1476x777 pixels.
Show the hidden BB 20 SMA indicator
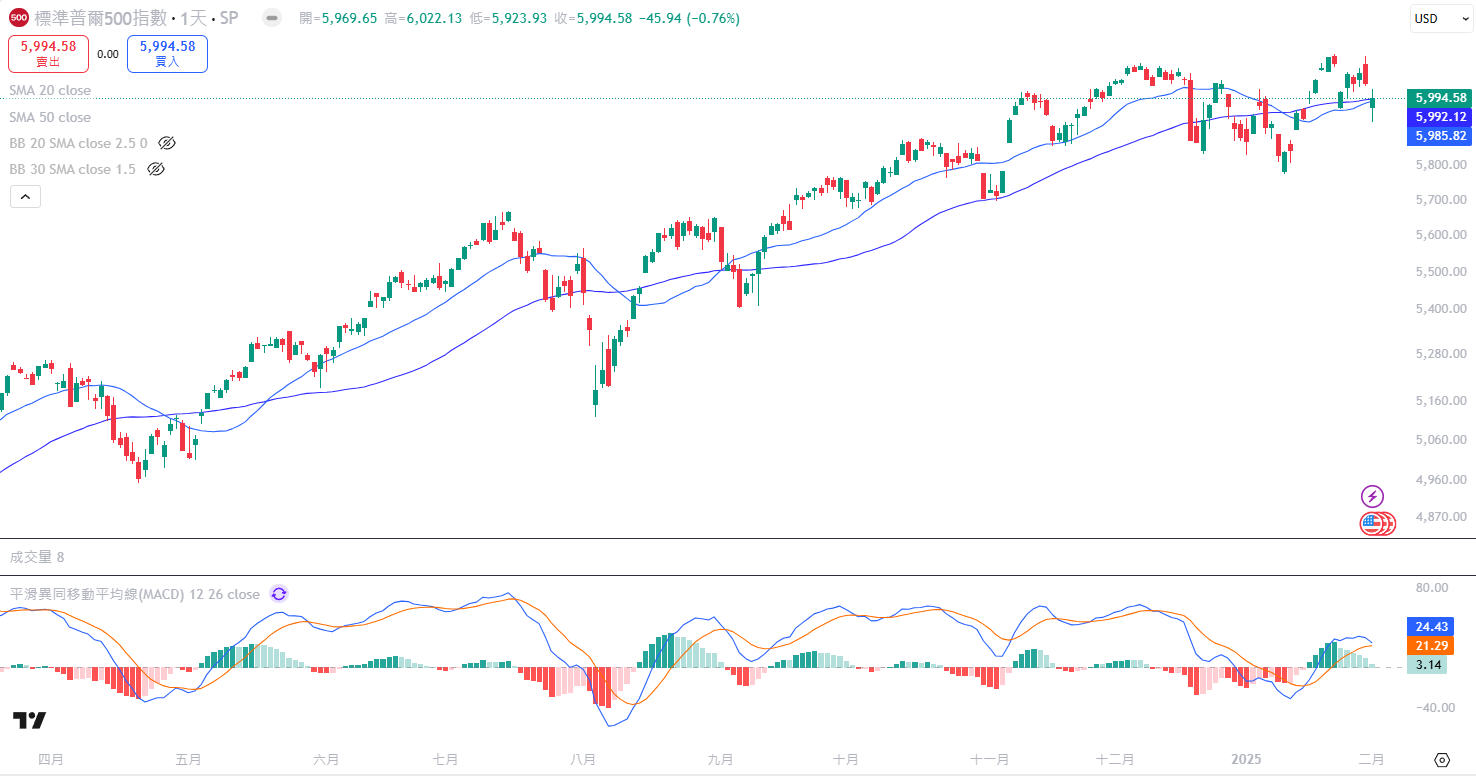[167, 143]
